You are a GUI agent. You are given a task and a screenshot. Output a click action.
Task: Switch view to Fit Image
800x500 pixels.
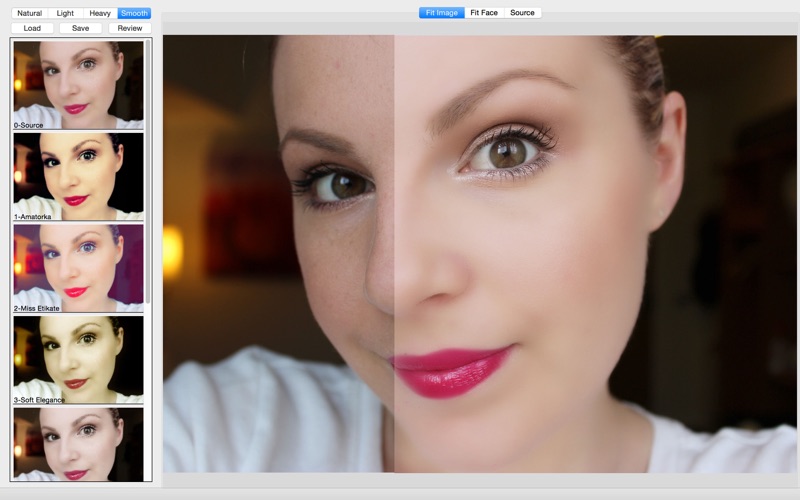coord(442,13)
